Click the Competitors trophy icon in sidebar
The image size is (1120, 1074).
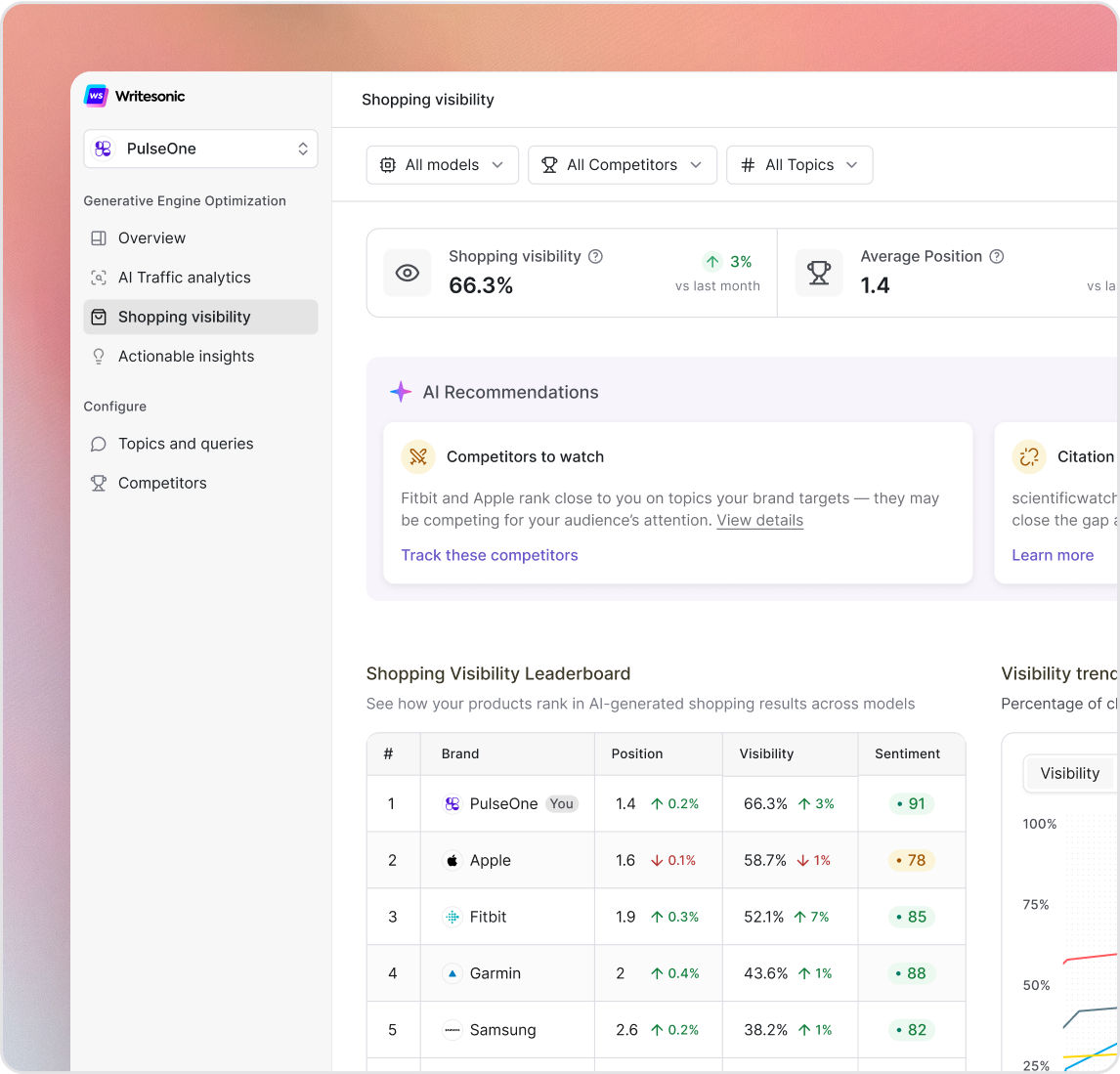99,484
